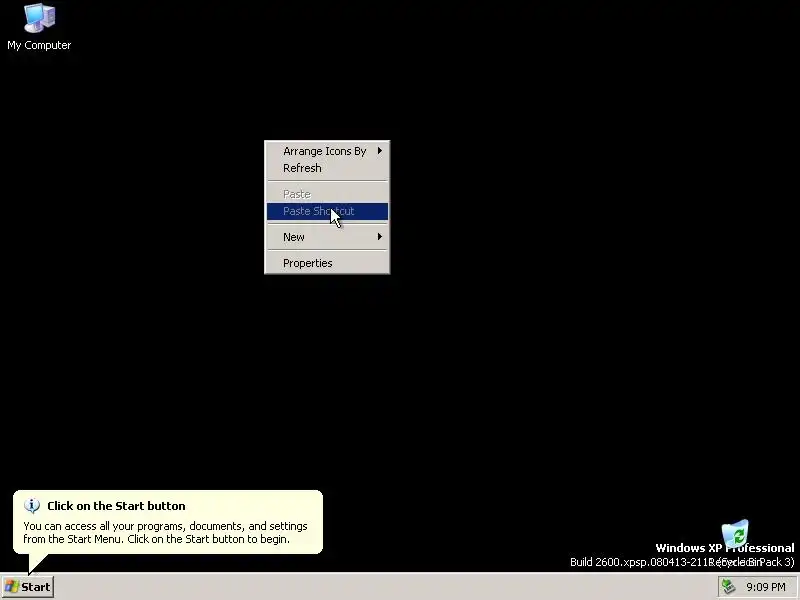Open the Arrange Icons By submenu
Screen dimensions: 800x600
[x=327, y=151]
